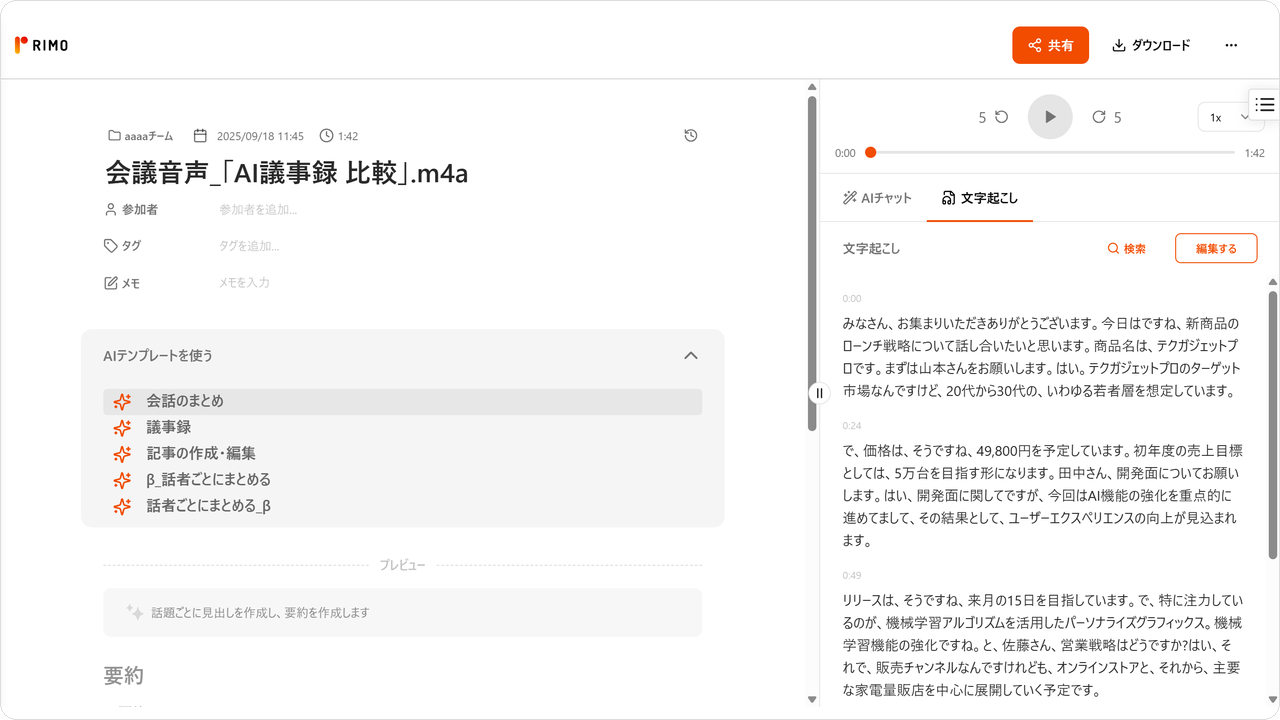Open the 1x playback speed dropdown
This screenshot has height=720, width=1280.
1230,117
